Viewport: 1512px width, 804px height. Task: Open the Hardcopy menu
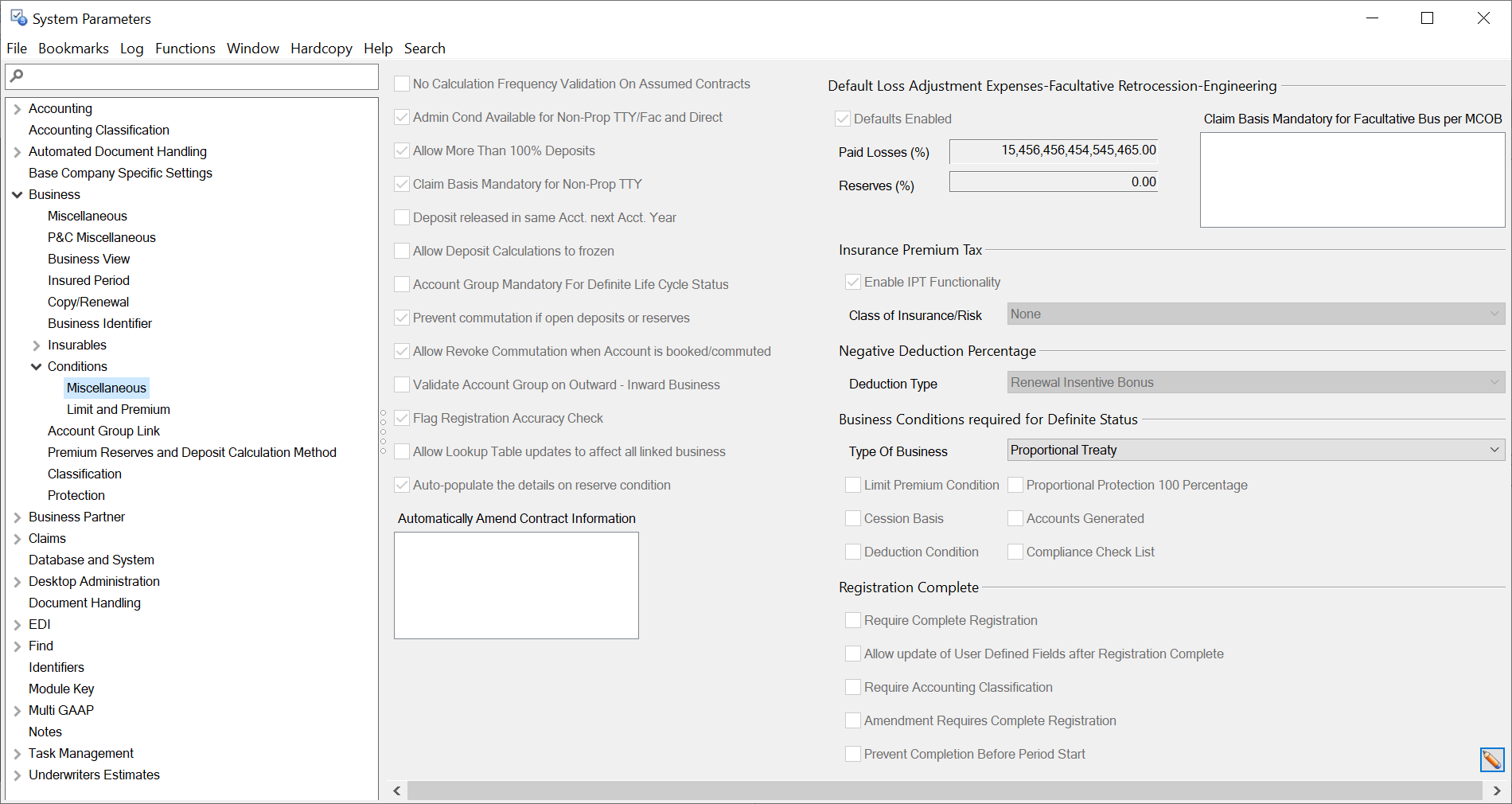pos(321,48)
